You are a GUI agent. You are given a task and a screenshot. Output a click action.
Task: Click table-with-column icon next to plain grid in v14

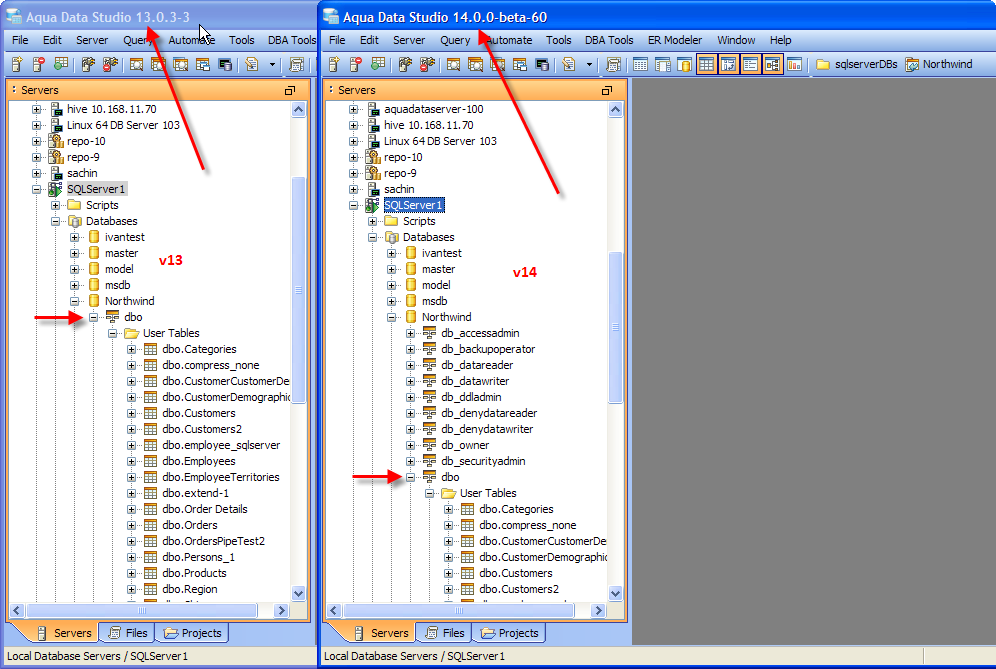(x=663, y=64)
